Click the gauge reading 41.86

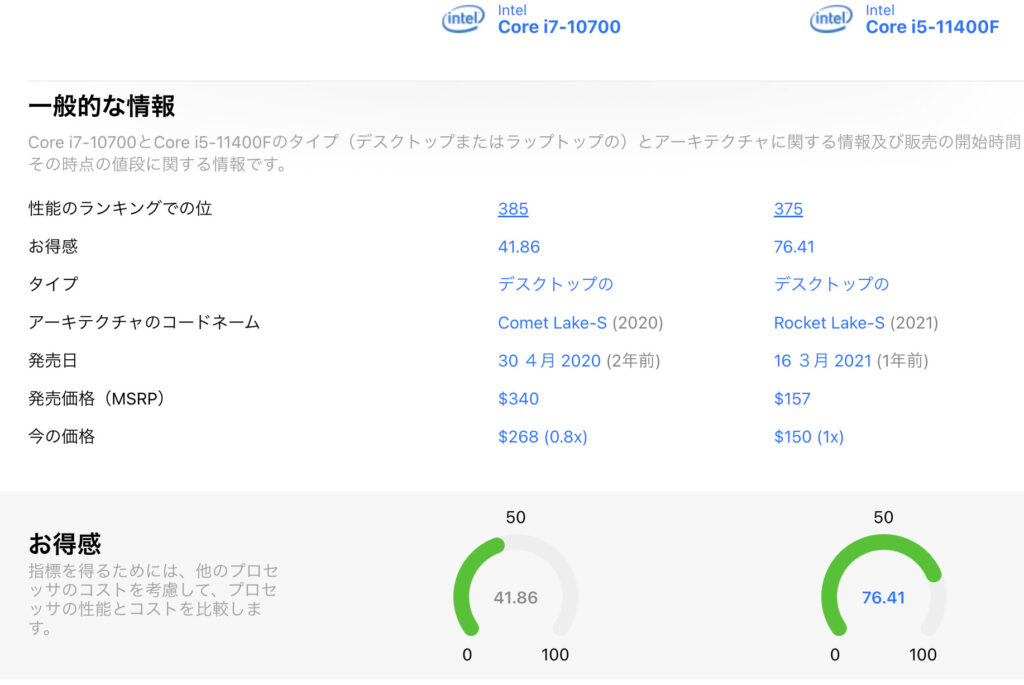pyautogui.click(x=515, y=597)
